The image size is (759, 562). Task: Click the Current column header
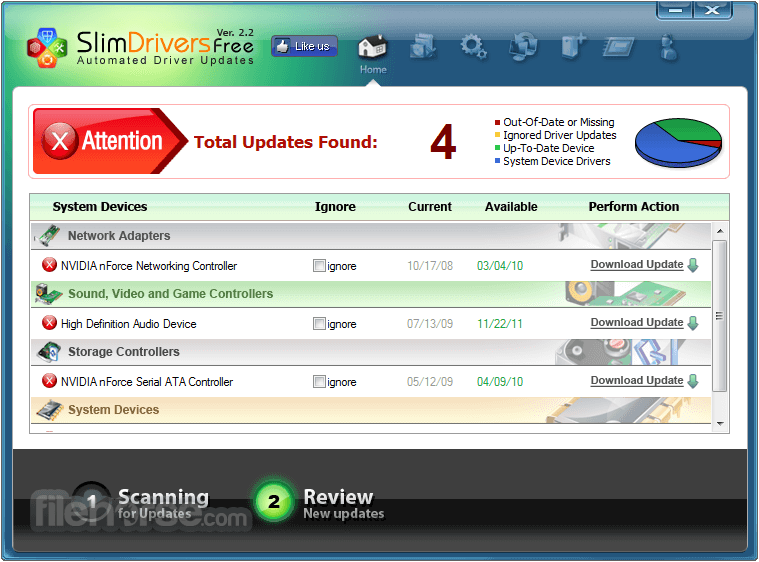coord(430,207)
